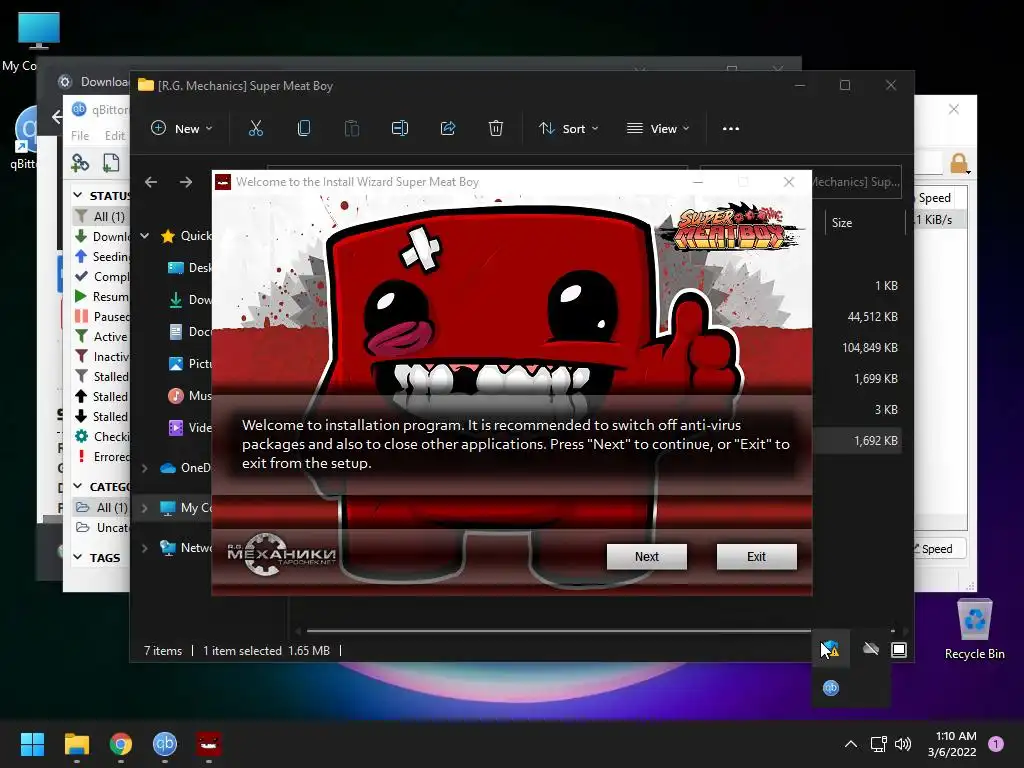Image resolution: width=1024 pixels, height=768 pixels.
Task: Select Checking filter in qBittorrent
Action: tap(102, 436)
